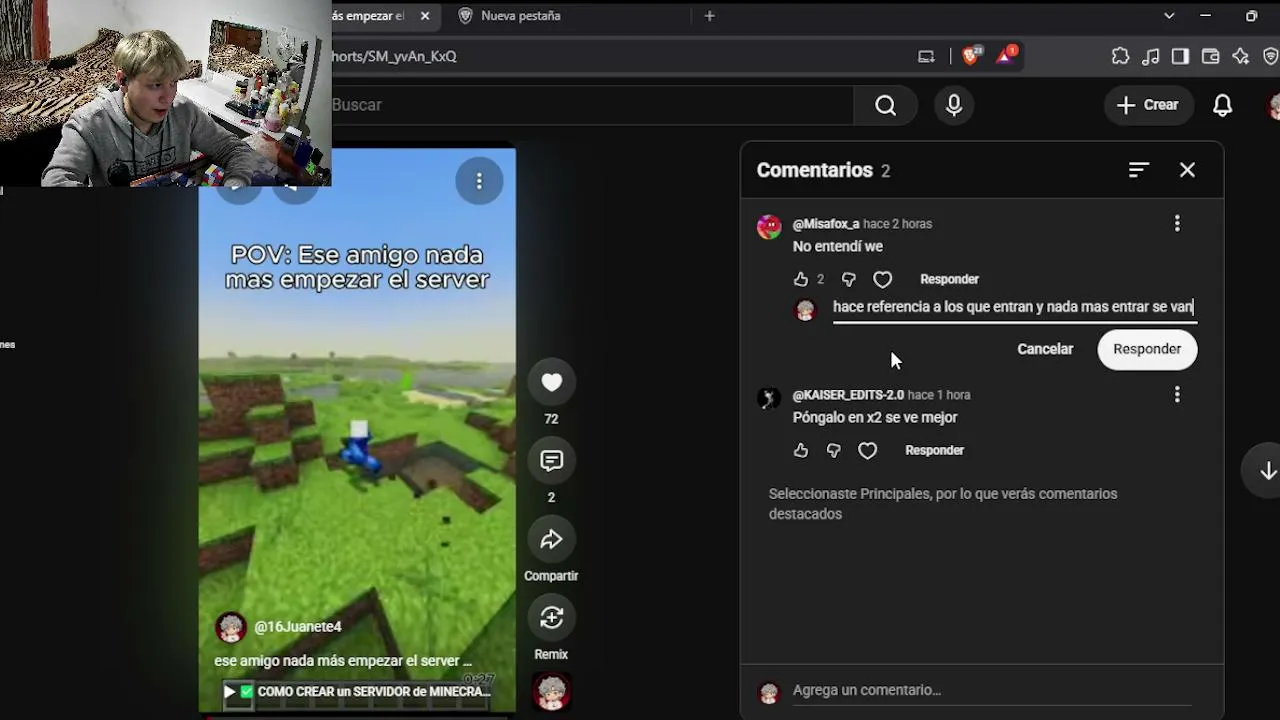Open the Leo AI sparkle icon
Viewport: 1280px width, 720px height.
click(x=1240, y=56)
